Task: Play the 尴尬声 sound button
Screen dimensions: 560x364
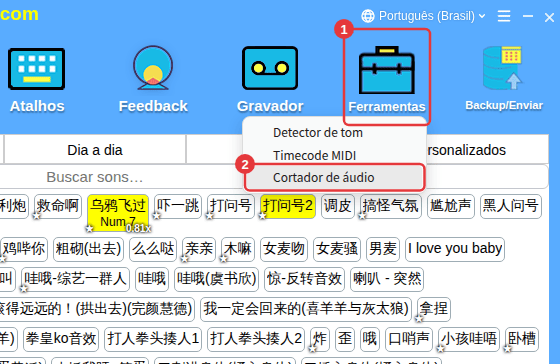Action: (x=450, y=206)
